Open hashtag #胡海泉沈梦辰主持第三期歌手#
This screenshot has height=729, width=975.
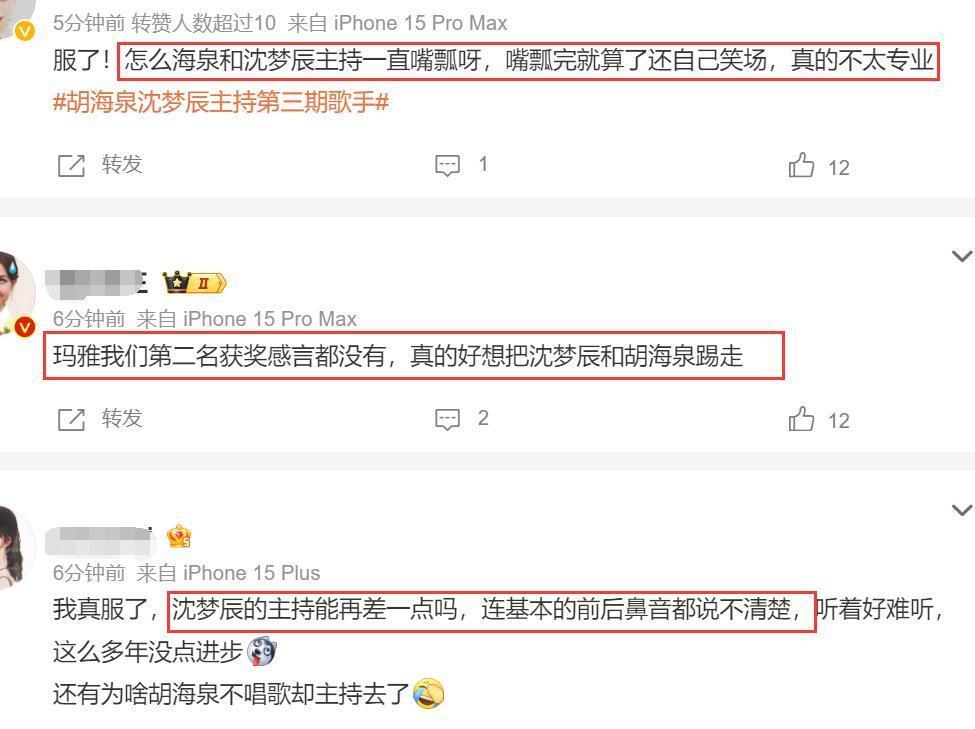(x=221, y=102)
